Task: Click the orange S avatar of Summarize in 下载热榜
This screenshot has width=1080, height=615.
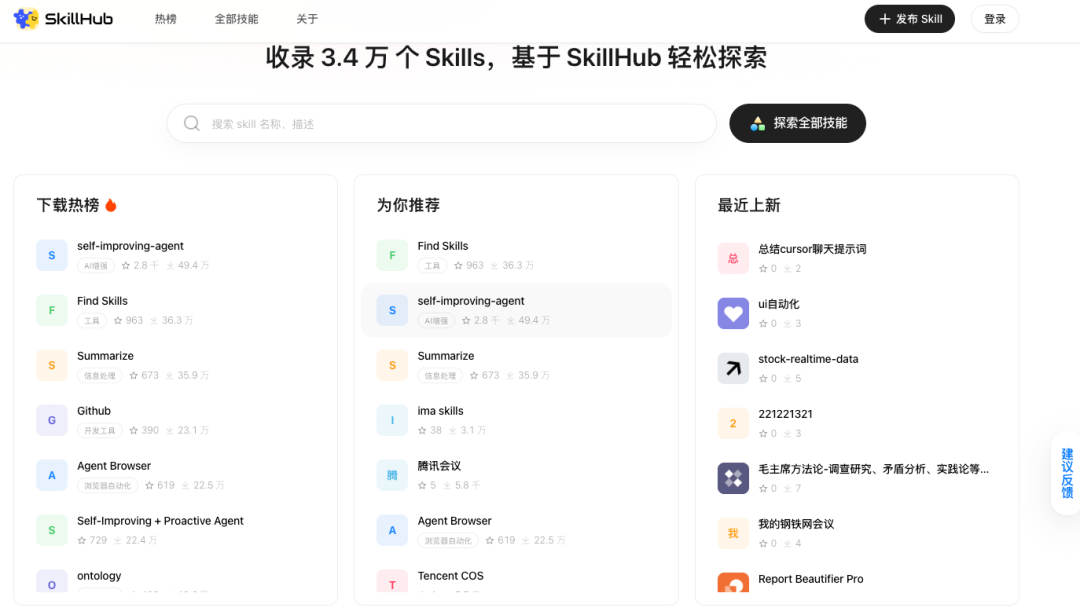Action: (52, 365)
